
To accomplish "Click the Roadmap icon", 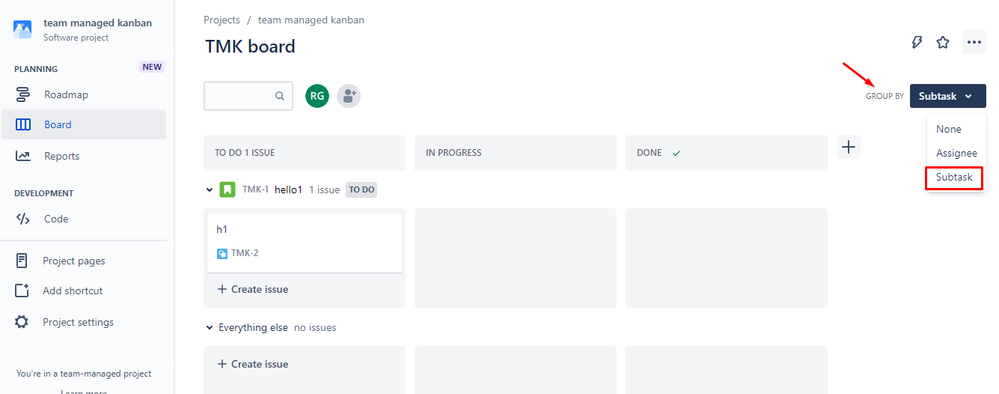I will pos(23,95).
